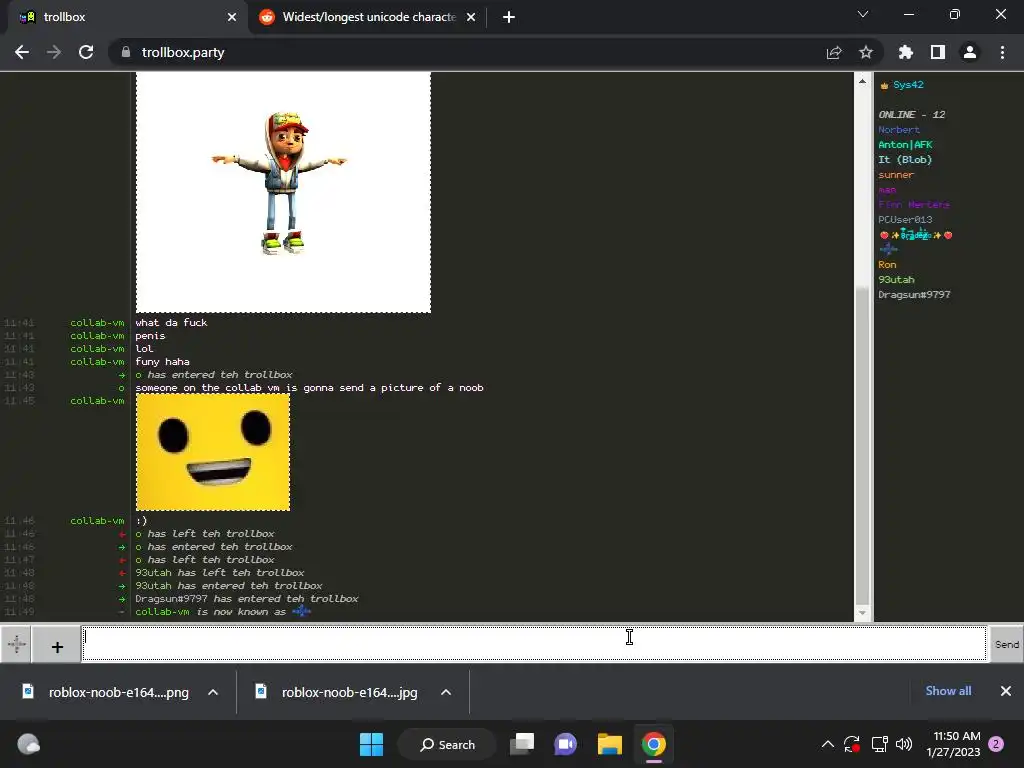Show hidden tray icons chevron
The width and height of the screenshot is (1024, 768).
[x=827, y=744]
